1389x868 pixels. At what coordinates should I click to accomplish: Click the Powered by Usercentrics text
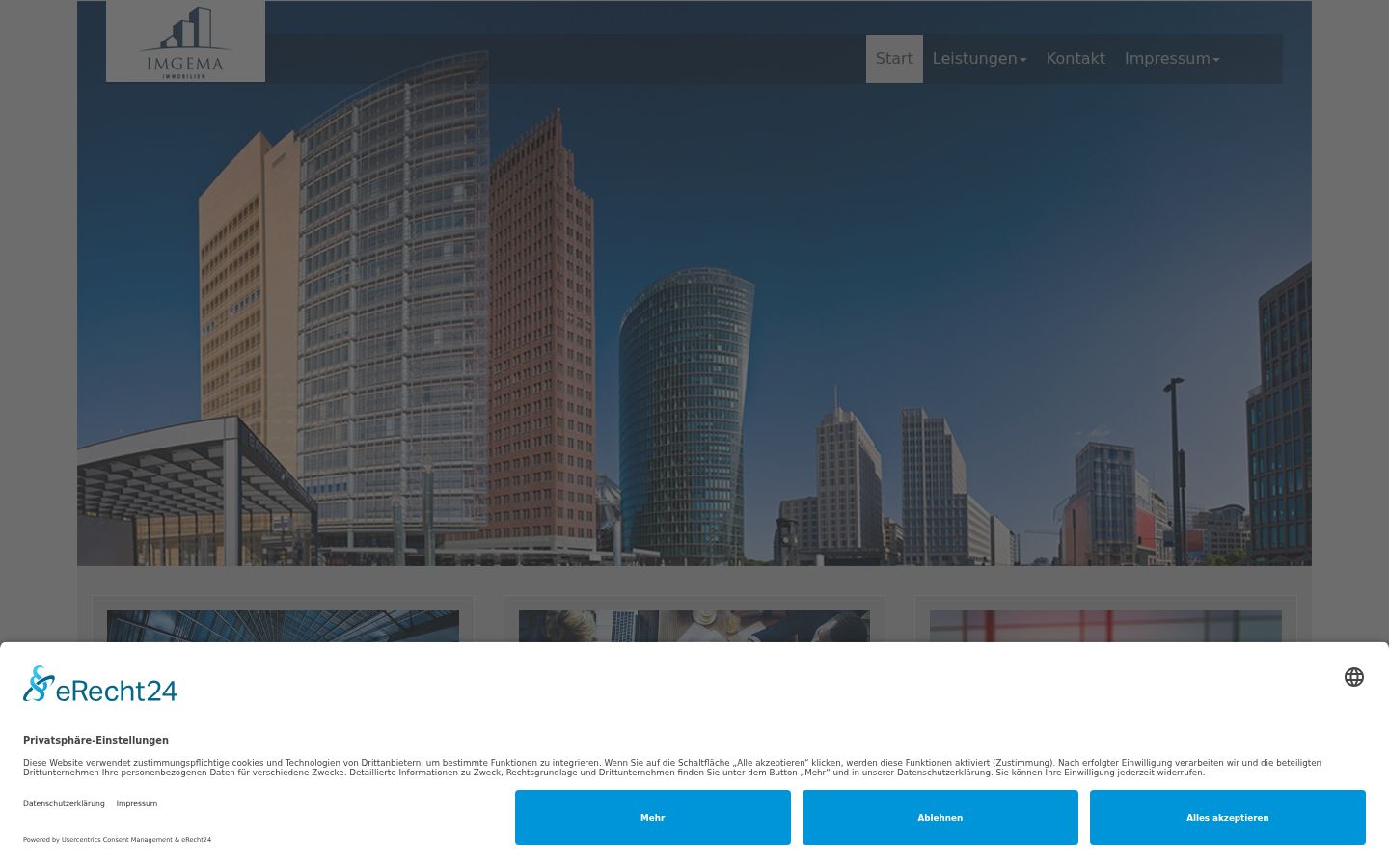pyautogui.click(x=117, y=840)
